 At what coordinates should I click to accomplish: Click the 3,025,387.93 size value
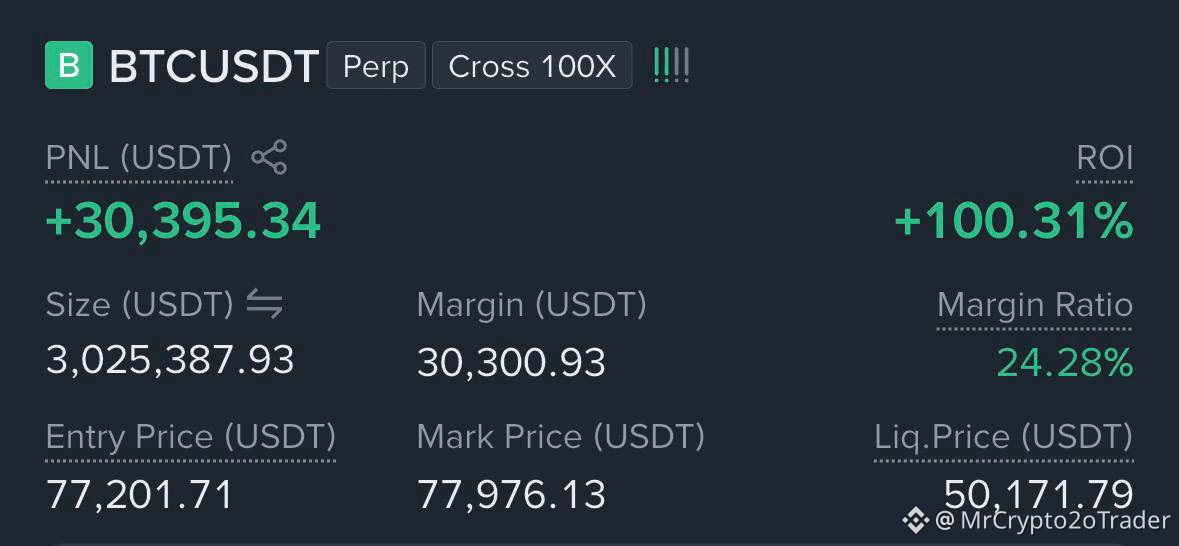(x=170, y=361)
